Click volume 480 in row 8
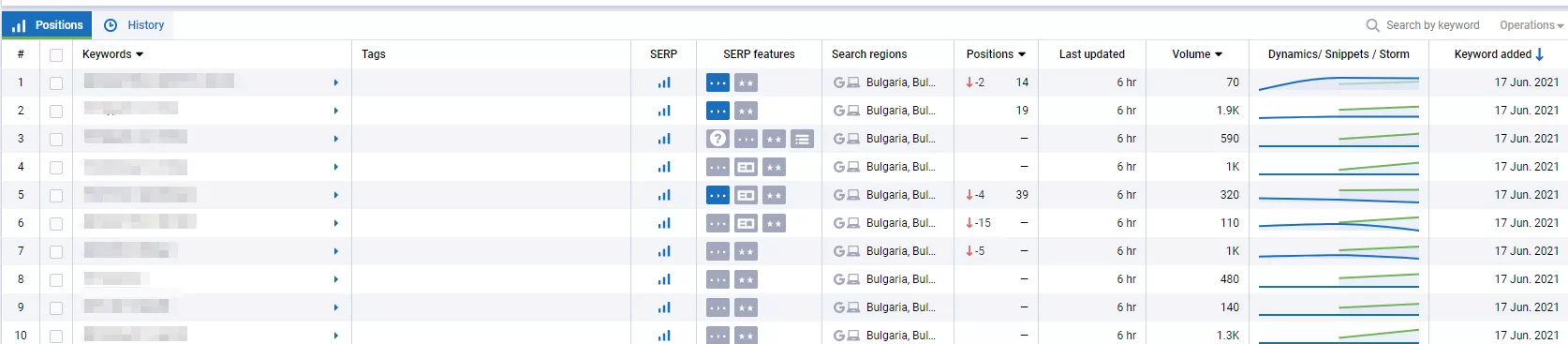The height and width of the screenshot is (344, 1568). click(1230, 279)
